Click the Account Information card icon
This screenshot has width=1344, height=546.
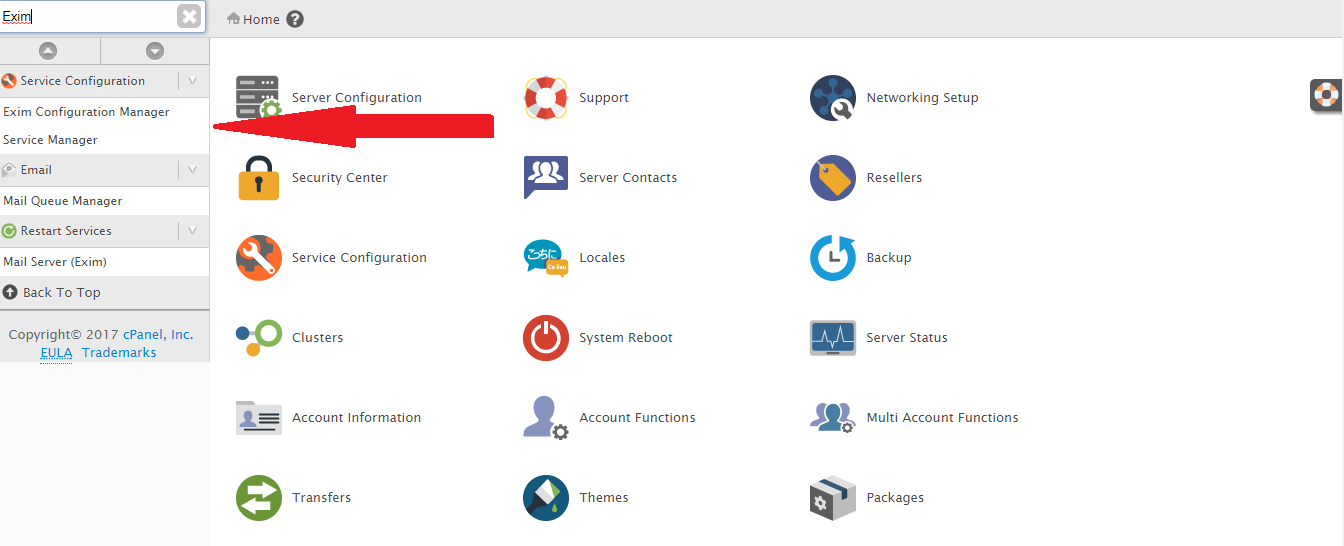coord(259,418)
